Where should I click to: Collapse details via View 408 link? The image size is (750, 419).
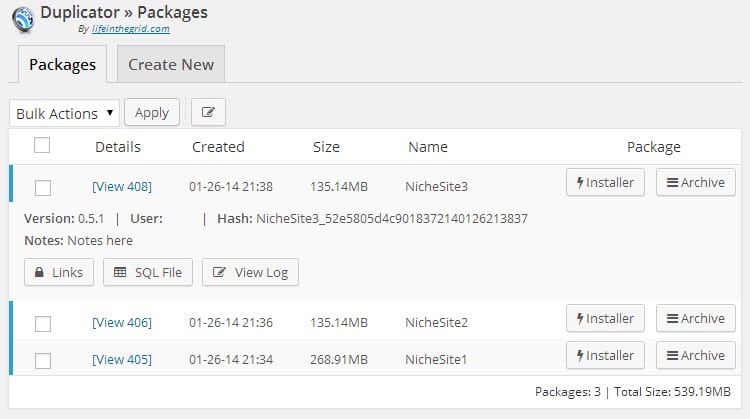click(121, 186)
